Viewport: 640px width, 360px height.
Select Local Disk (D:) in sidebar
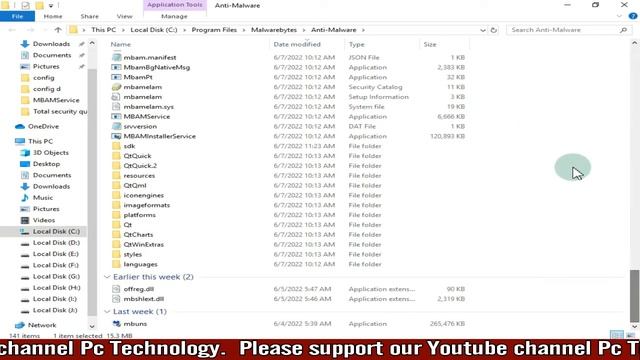56,242
